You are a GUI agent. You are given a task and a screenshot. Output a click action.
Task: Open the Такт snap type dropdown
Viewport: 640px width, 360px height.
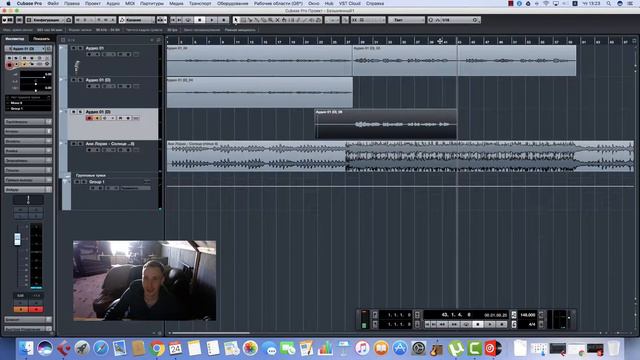point(406,20)
